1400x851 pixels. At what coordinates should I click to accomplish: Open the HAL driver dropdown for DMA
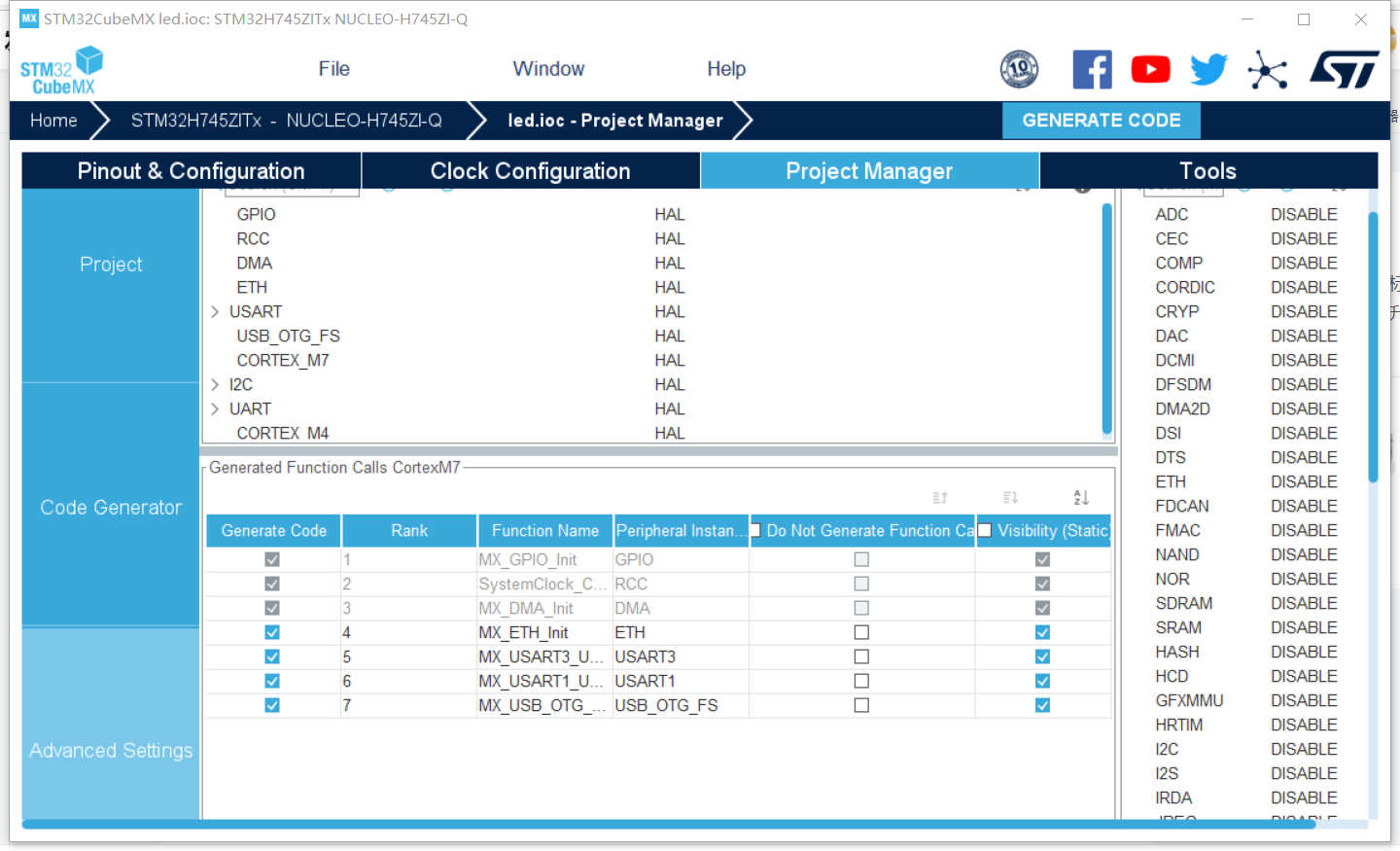(x=670, y=263)
